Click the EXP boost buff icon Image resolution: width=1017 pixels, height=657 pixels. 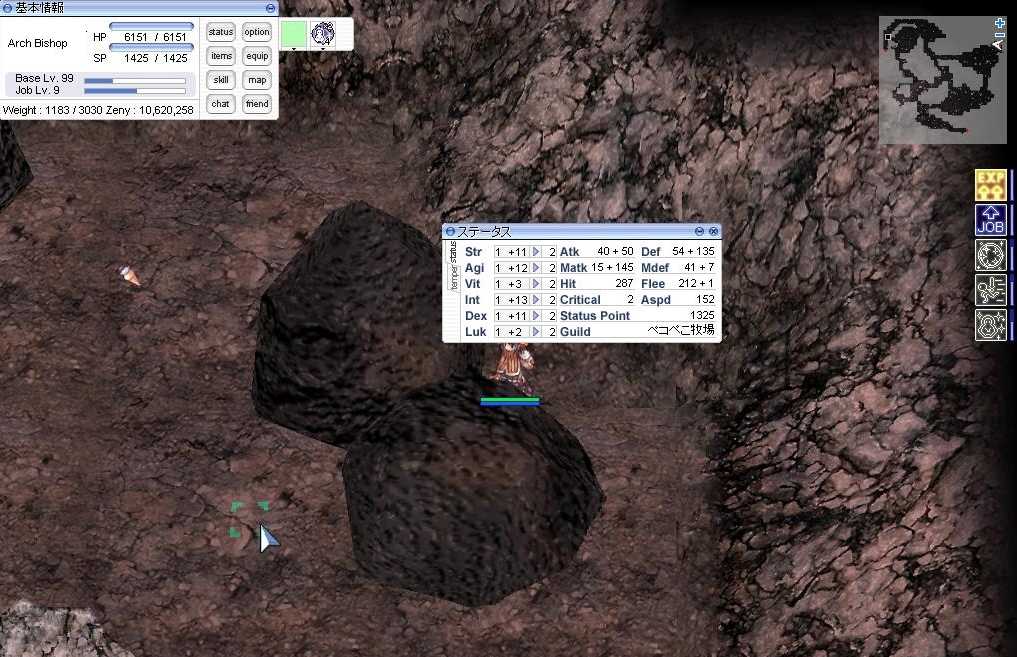pyautogui.click(x=990, y=185)
